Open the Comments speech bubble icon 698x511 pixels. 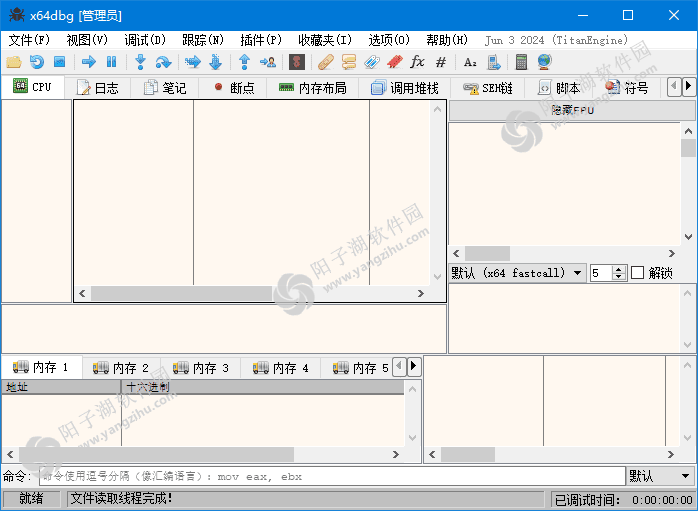349,62
